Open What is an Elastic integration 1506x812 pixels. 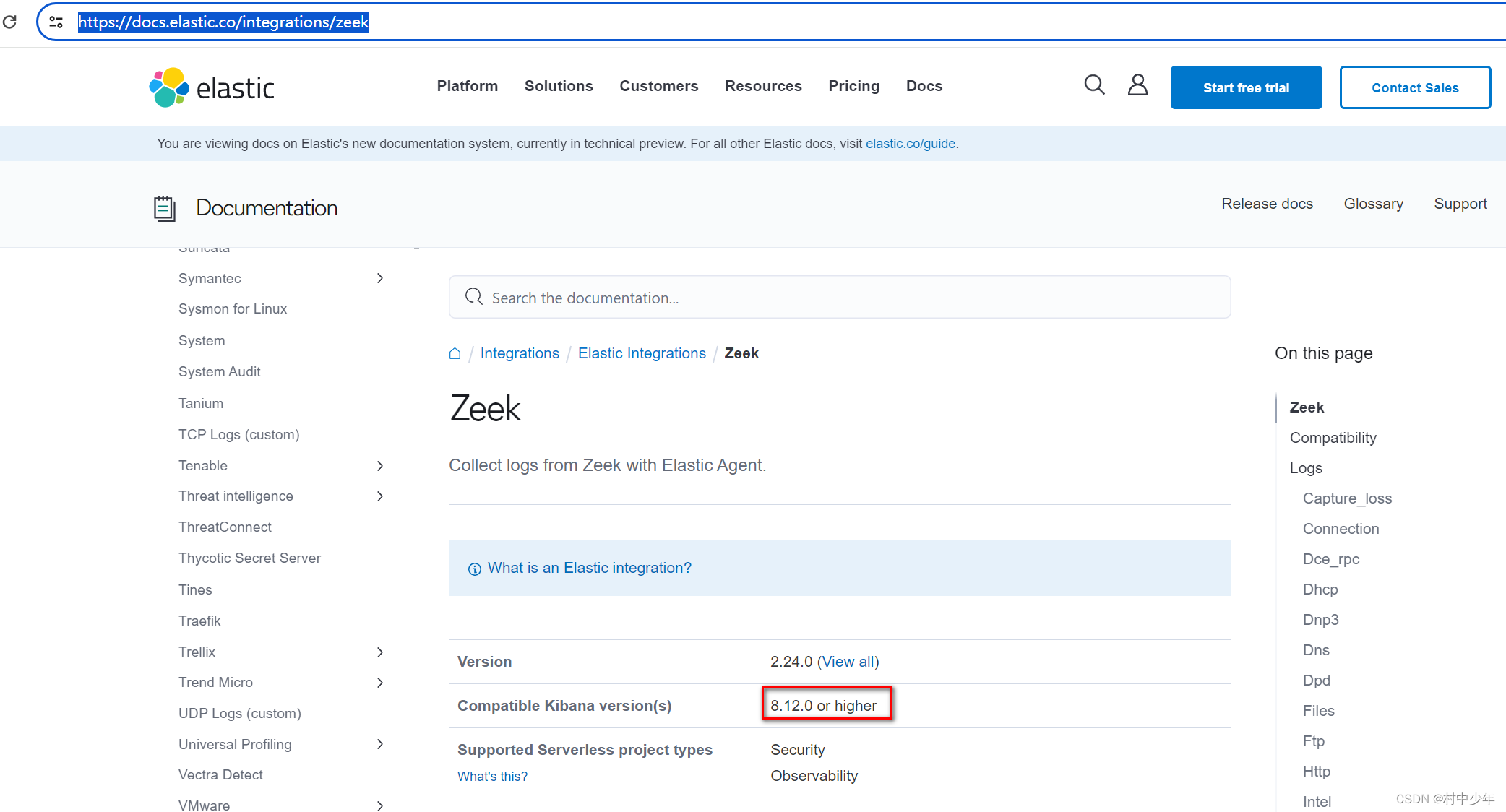589,568
